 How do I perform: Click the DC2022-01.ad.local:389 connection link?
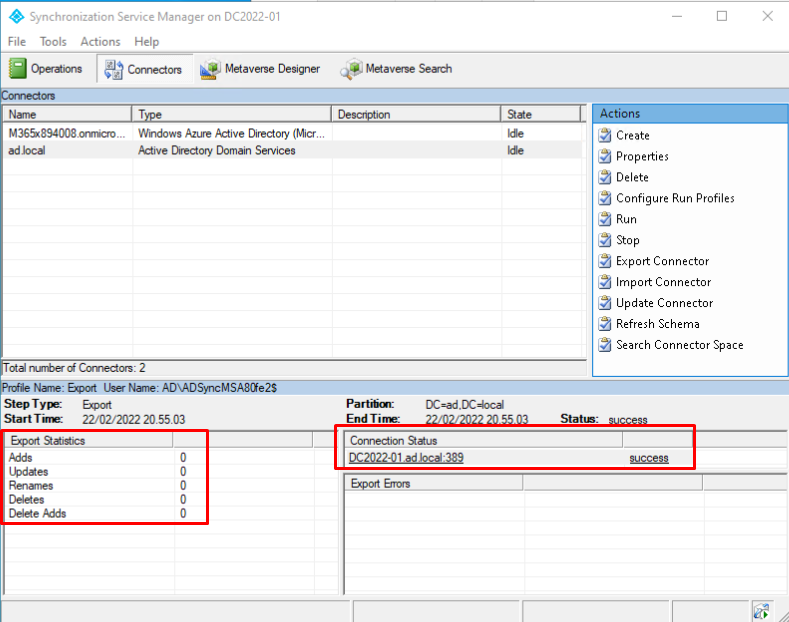click(406, 458)
